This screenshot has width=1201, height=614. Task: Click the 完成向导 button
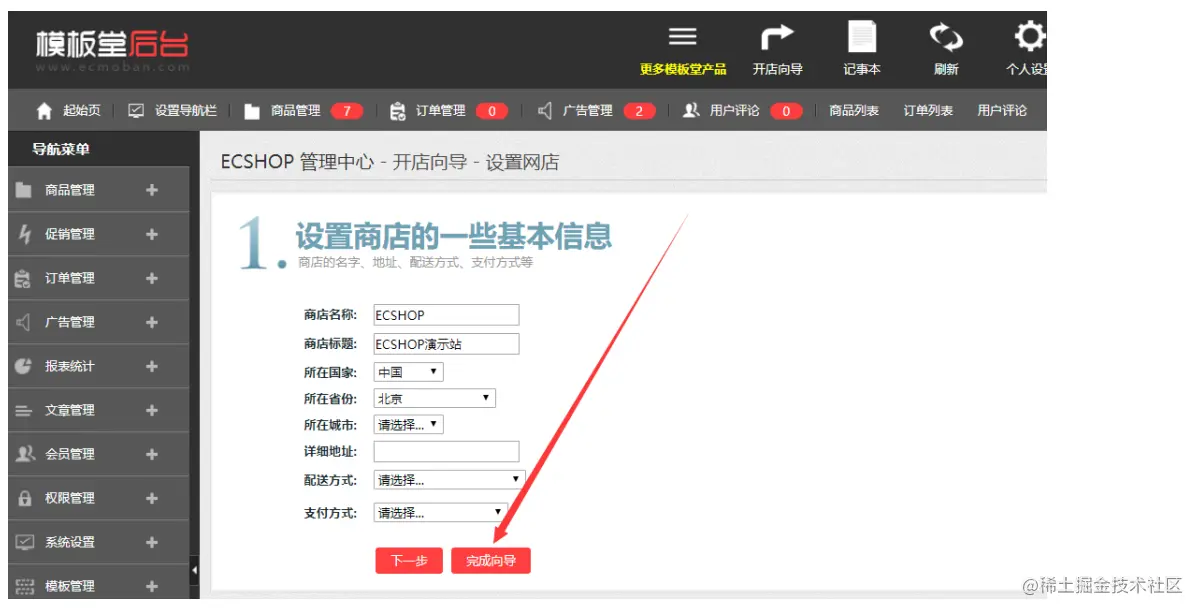pyautogui.click(x=491, y=561)
